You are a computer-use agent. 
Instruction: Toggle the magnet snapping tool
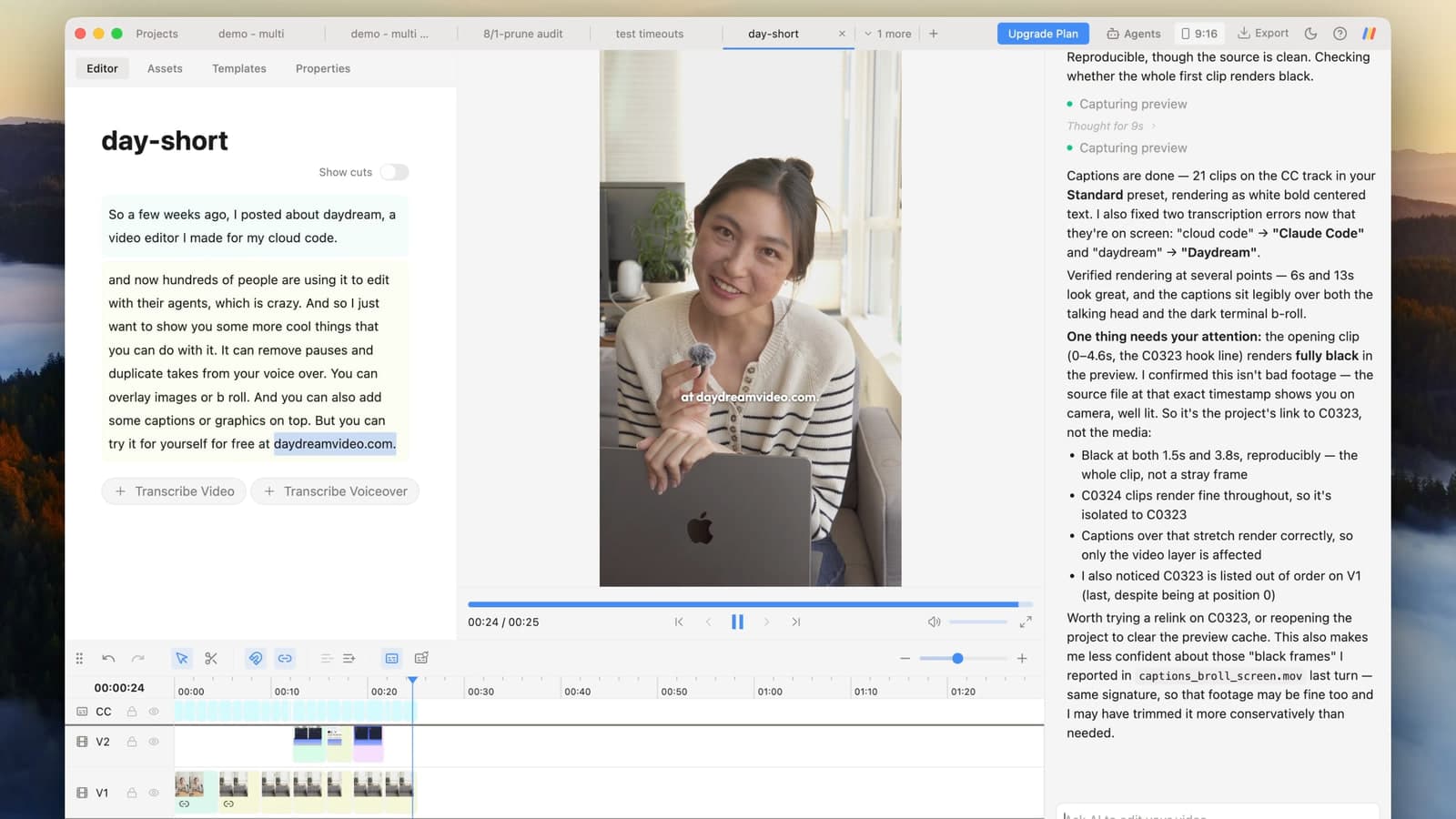point(256,658)
